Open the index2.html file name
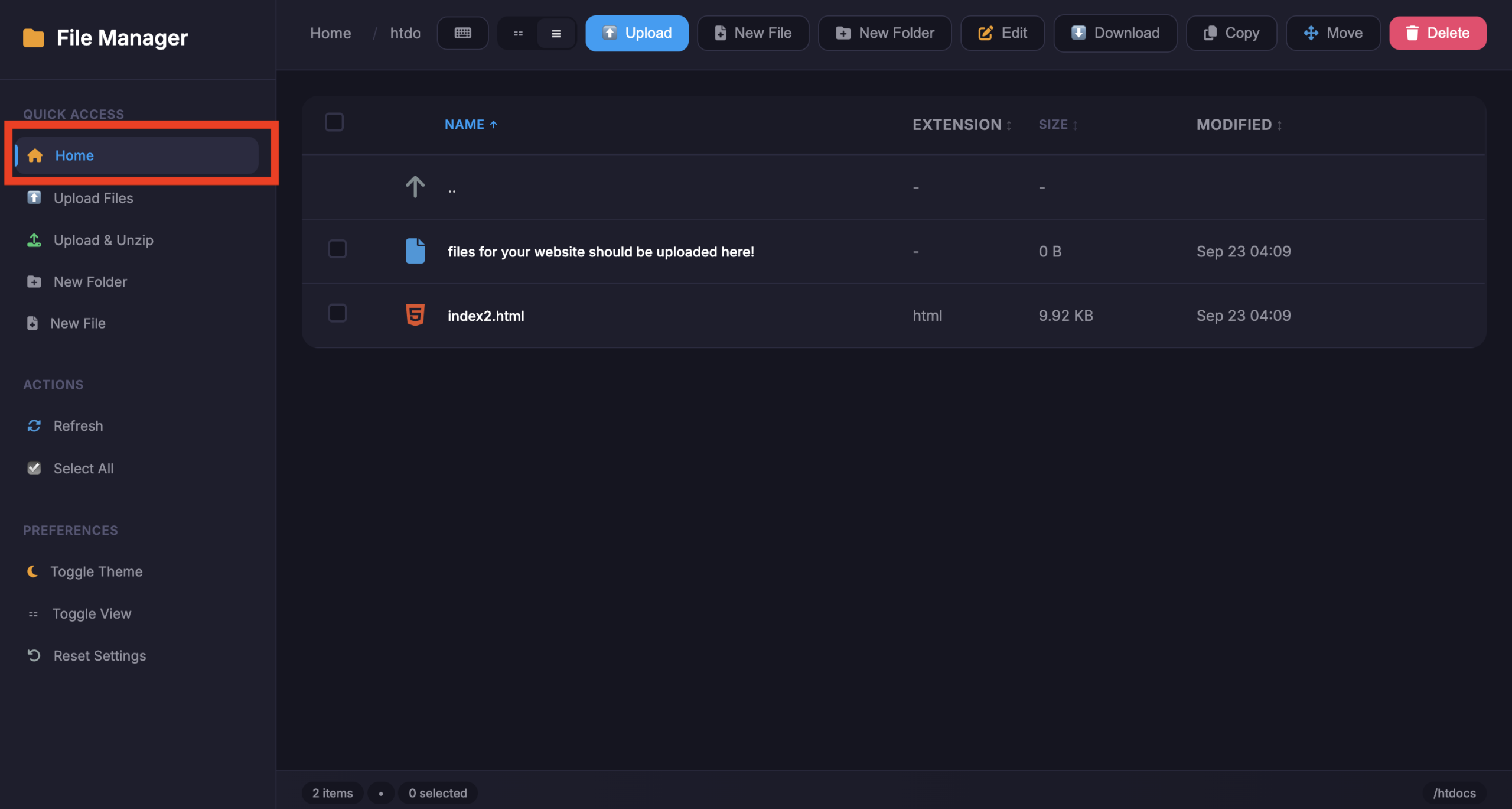1512x809 pixels. point(485,316)
